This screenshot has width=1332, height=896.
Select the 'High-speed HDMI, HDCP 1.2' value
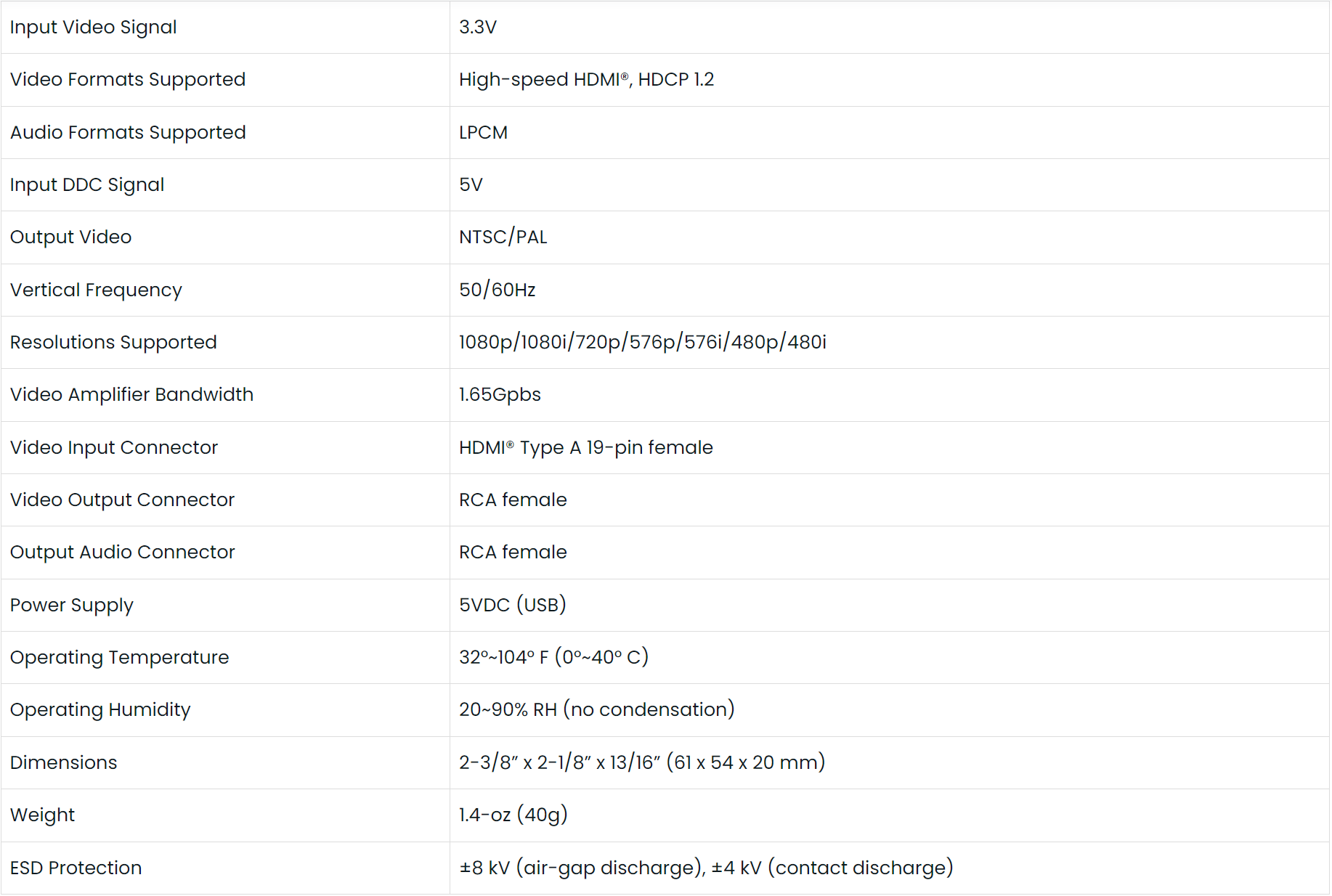(x=586, y=80)
